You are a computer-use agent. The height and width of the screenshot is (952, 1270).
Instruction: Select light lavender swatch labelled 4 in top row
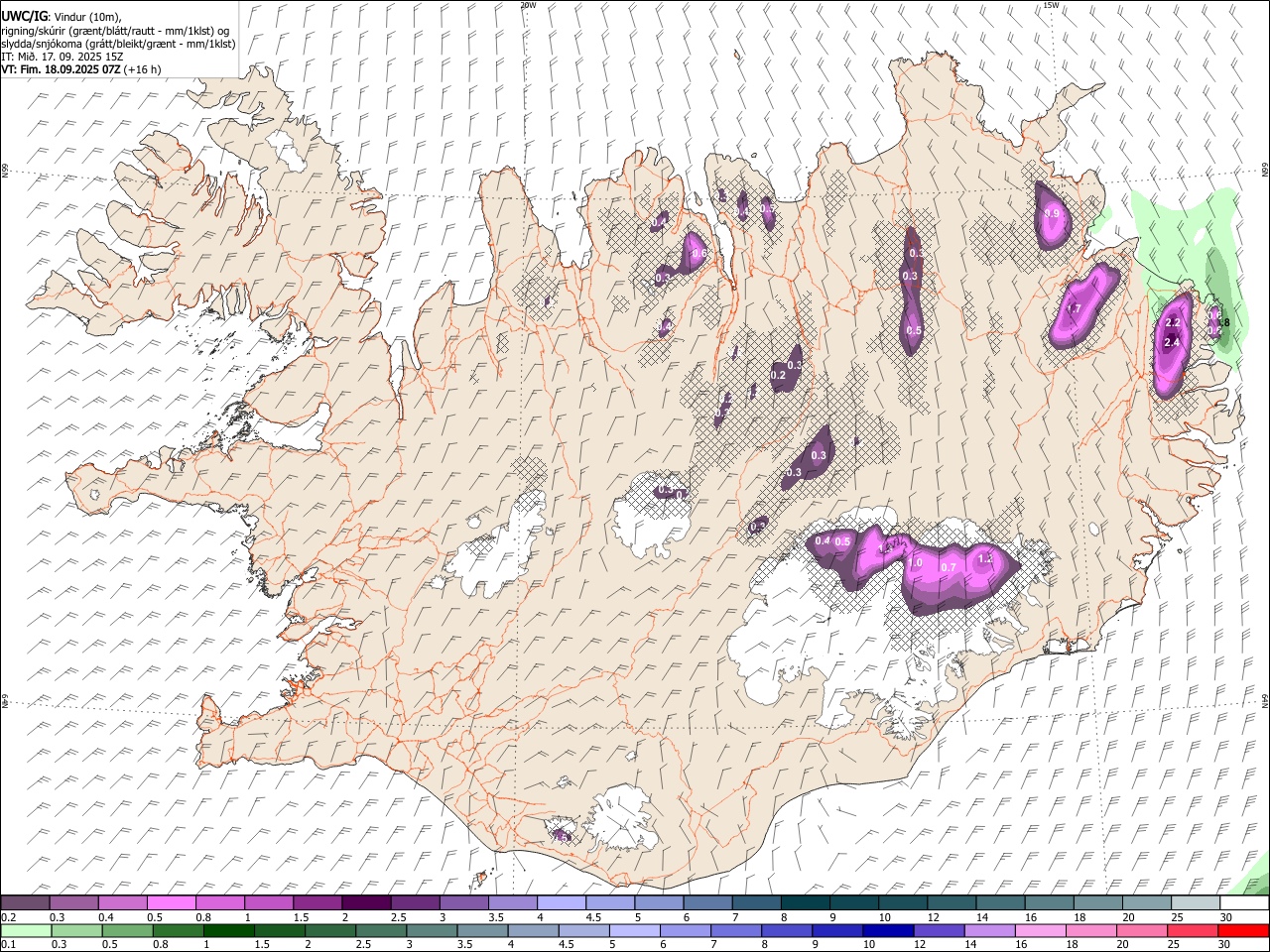click(563, 903)
